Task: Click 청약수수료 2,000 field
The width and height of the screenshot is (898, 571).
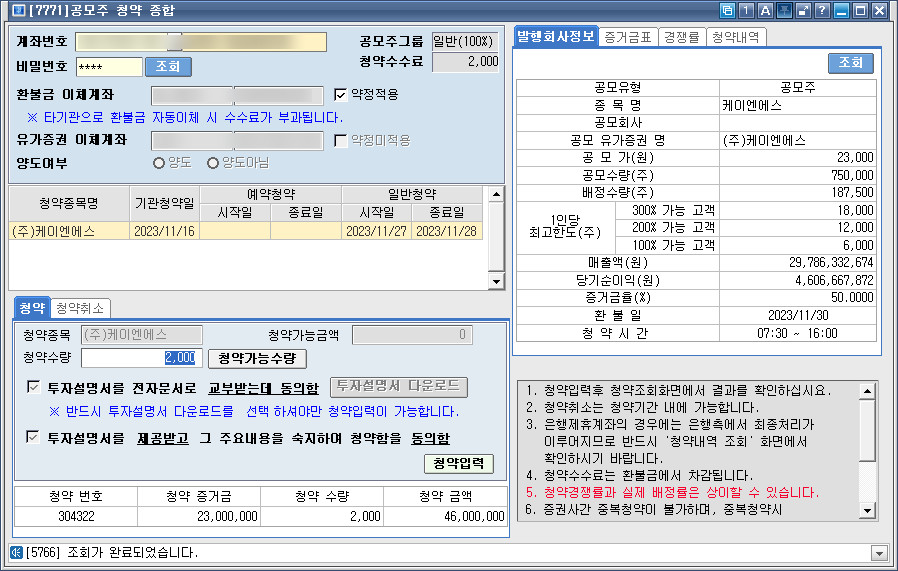Action: (466, 62)
